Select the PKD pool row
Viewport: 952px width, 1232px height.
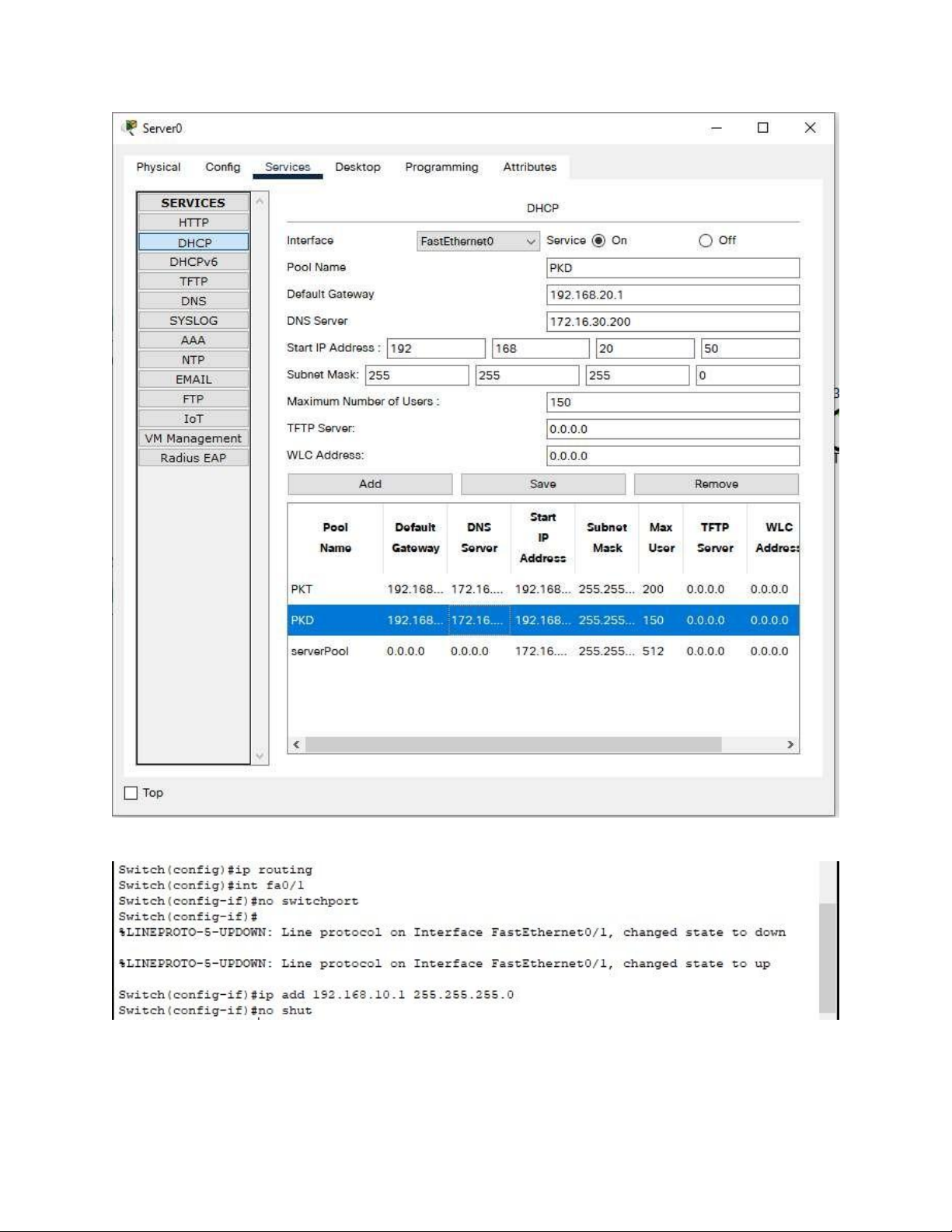click(x=543, y=620)
